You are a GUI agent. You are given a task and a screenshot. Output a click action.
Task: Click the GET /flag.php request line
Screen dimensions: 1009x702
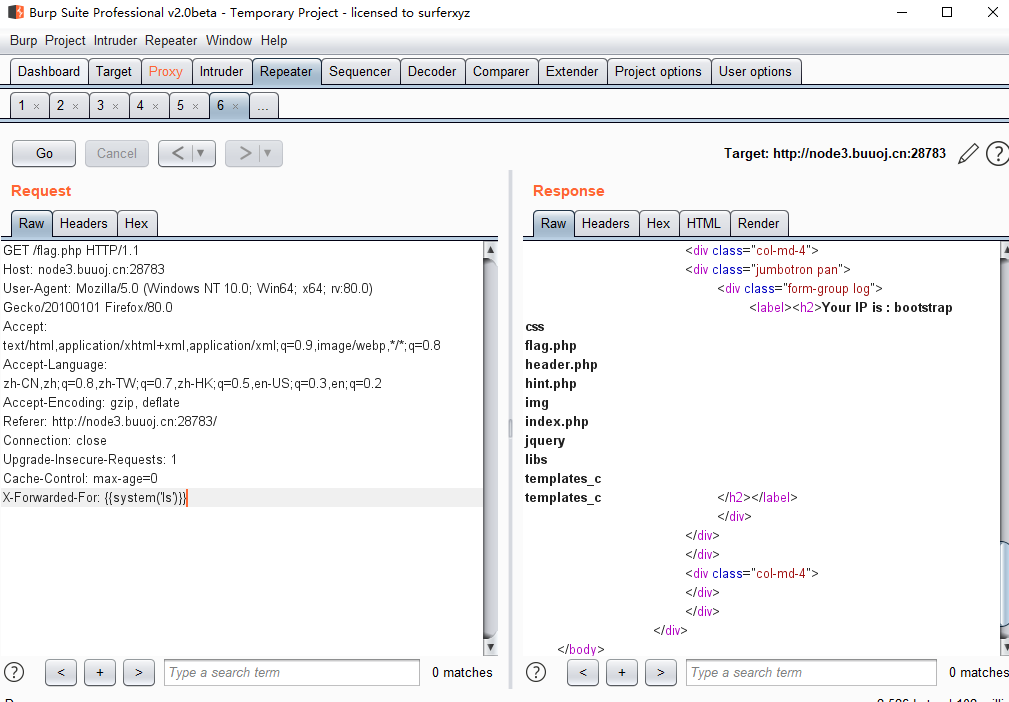(71, 250)
